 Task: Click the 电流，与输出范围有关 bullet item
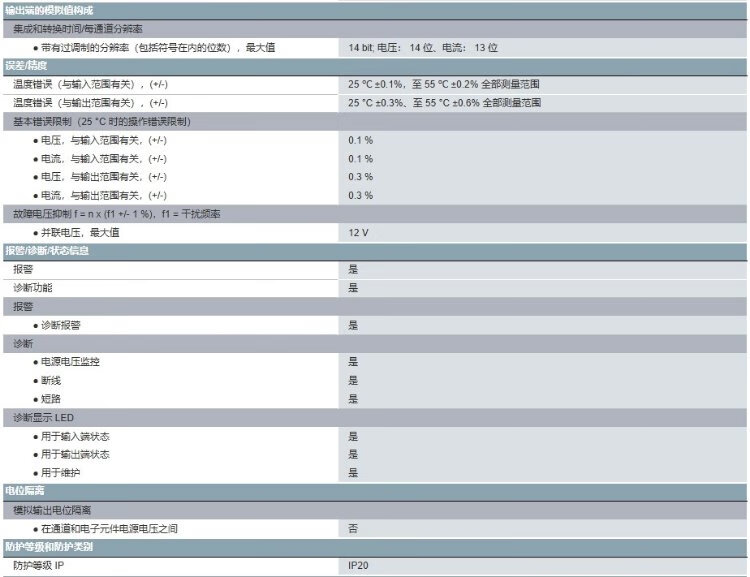pos(105,195)
